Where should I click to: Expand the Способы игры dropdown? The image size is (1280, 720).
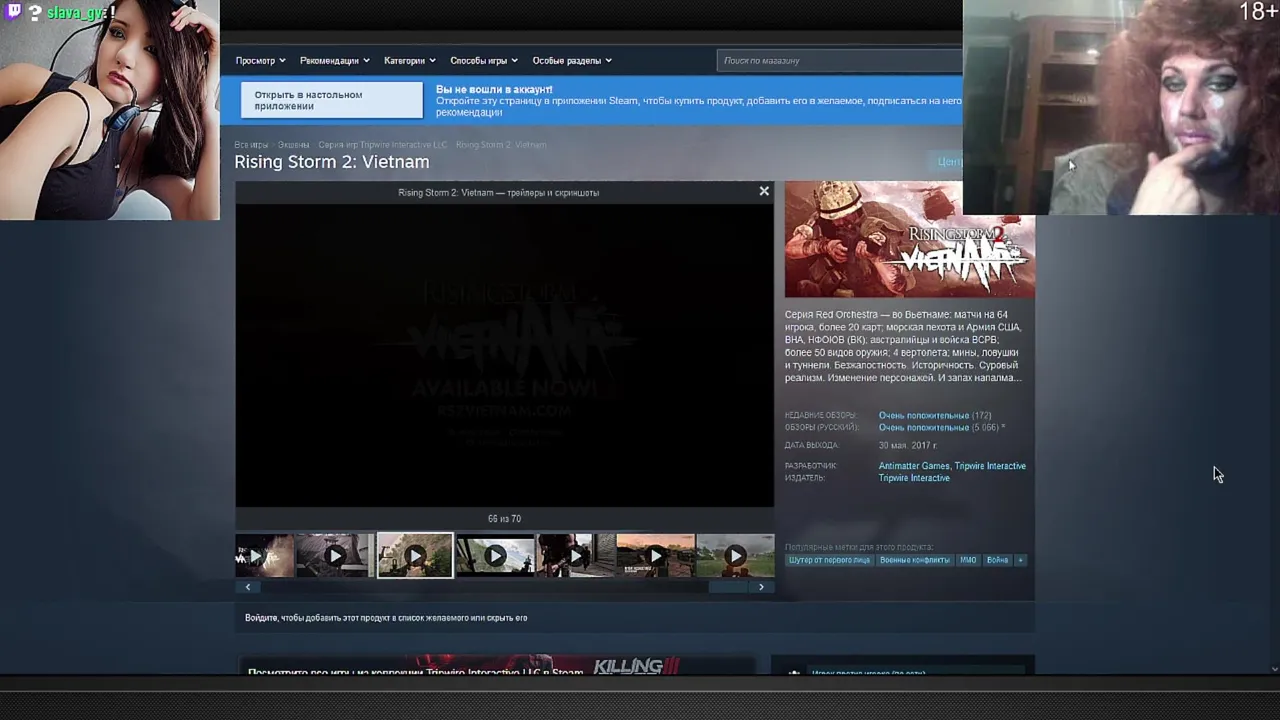(484, 60)
